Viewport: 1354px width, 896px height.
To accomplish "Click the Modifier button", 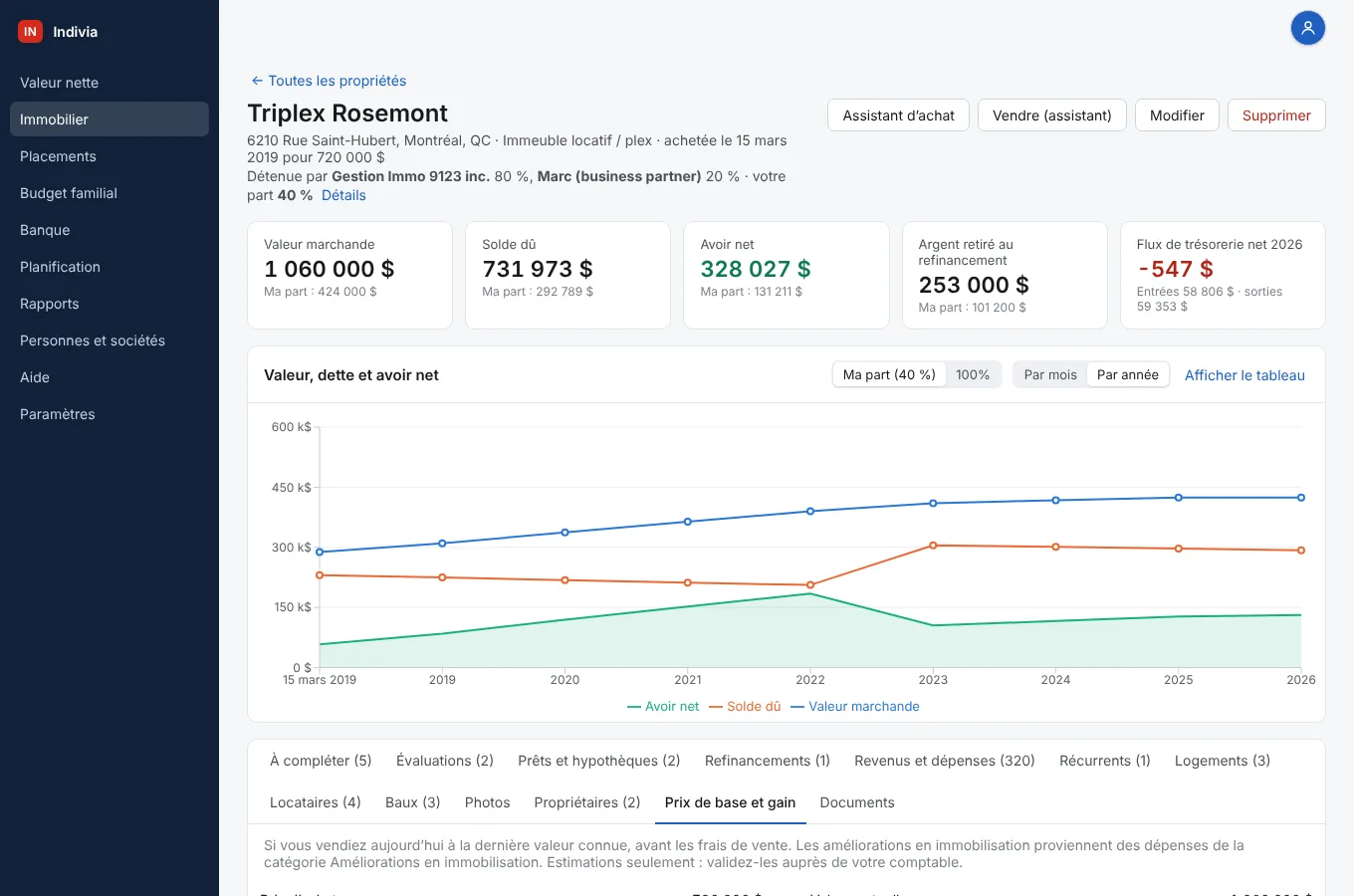I will click(1178, 115).
